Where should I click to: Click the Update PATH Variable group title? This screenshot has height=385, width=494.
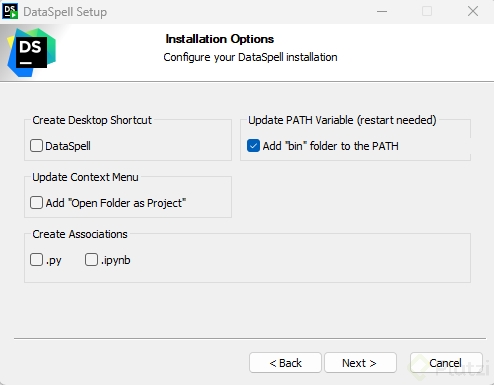[342, 120]
